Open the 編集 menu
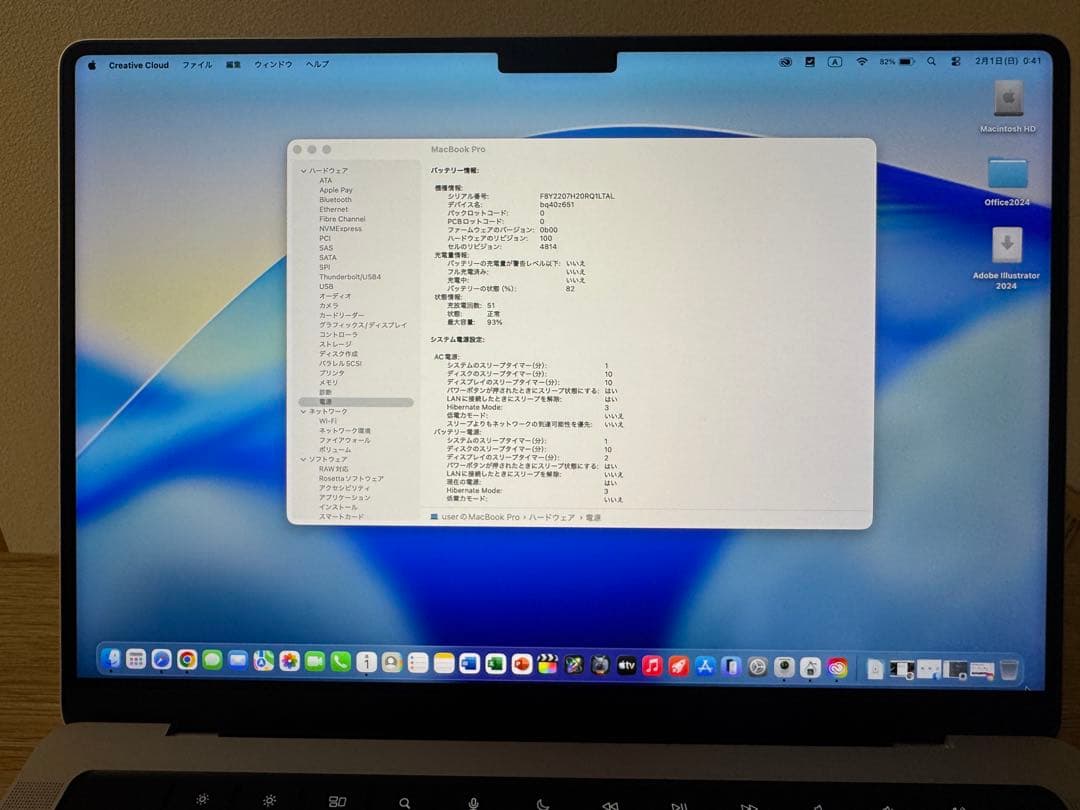Viewport: 1080px width, 810px height. 233,65
